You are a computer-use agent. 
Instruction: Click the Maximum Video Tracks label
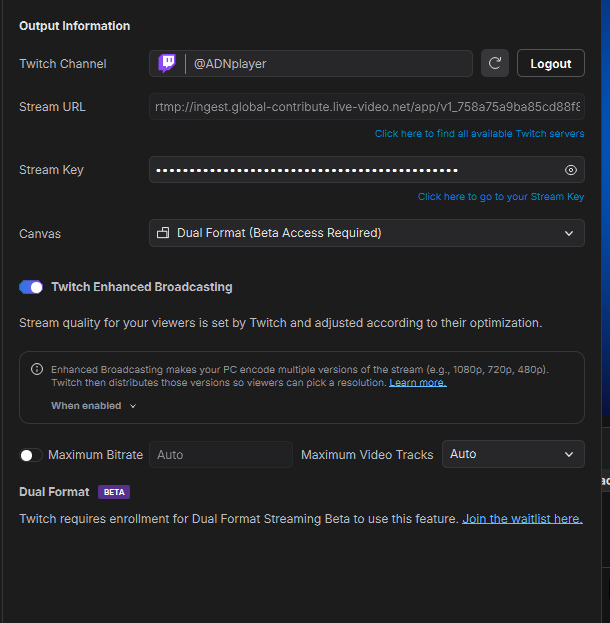(367, 455)
